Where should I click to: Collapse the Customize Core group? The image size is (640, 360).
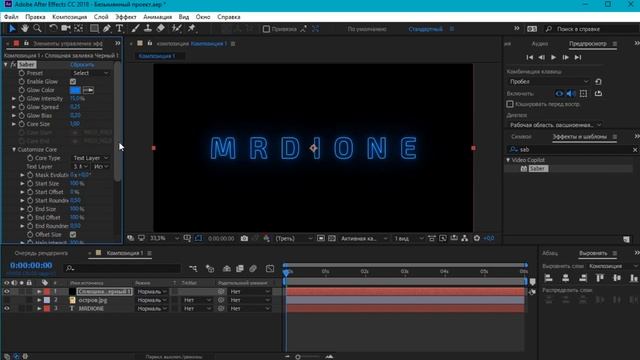14,150
